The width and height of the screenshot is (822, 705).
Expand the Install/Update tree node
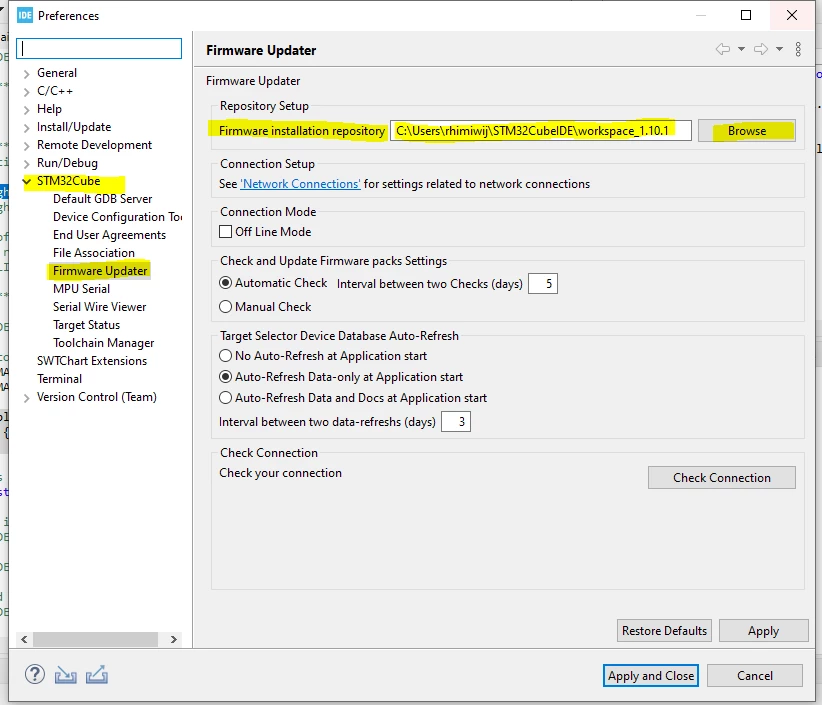27,128
